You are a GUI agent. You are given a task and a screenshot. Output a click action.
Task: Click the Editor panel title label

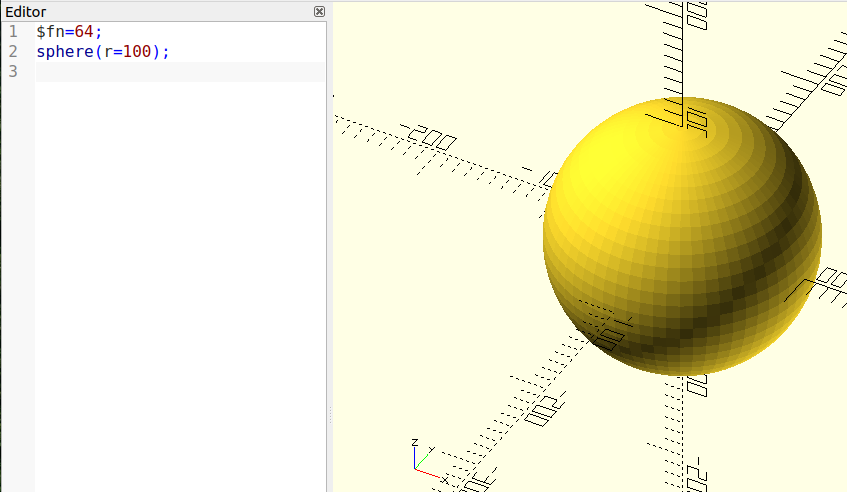tap(25, 12)
